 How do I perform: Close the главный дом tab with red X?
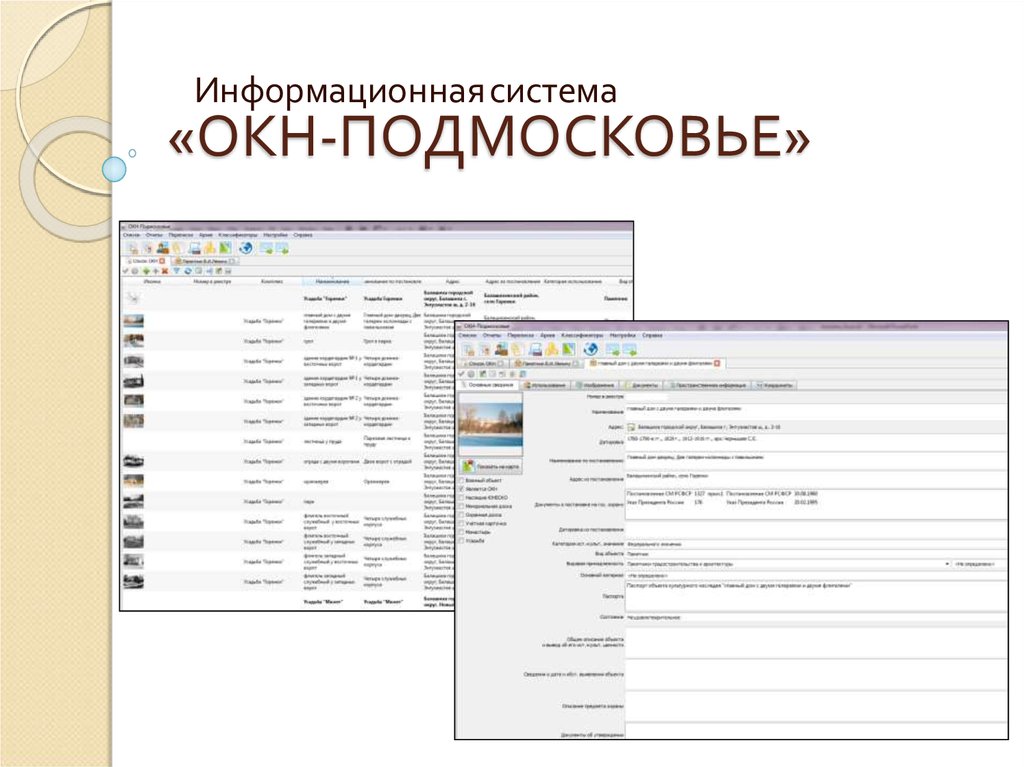716,363
